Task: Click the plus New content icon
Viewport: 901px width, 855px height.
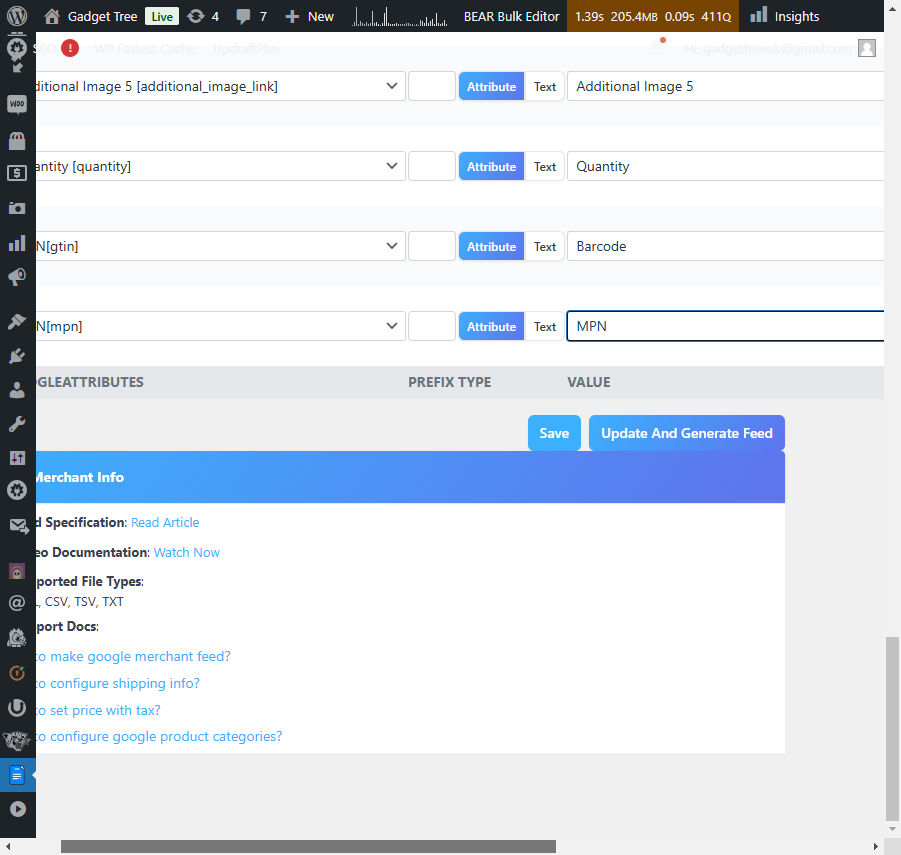Action: coord(292,17)
